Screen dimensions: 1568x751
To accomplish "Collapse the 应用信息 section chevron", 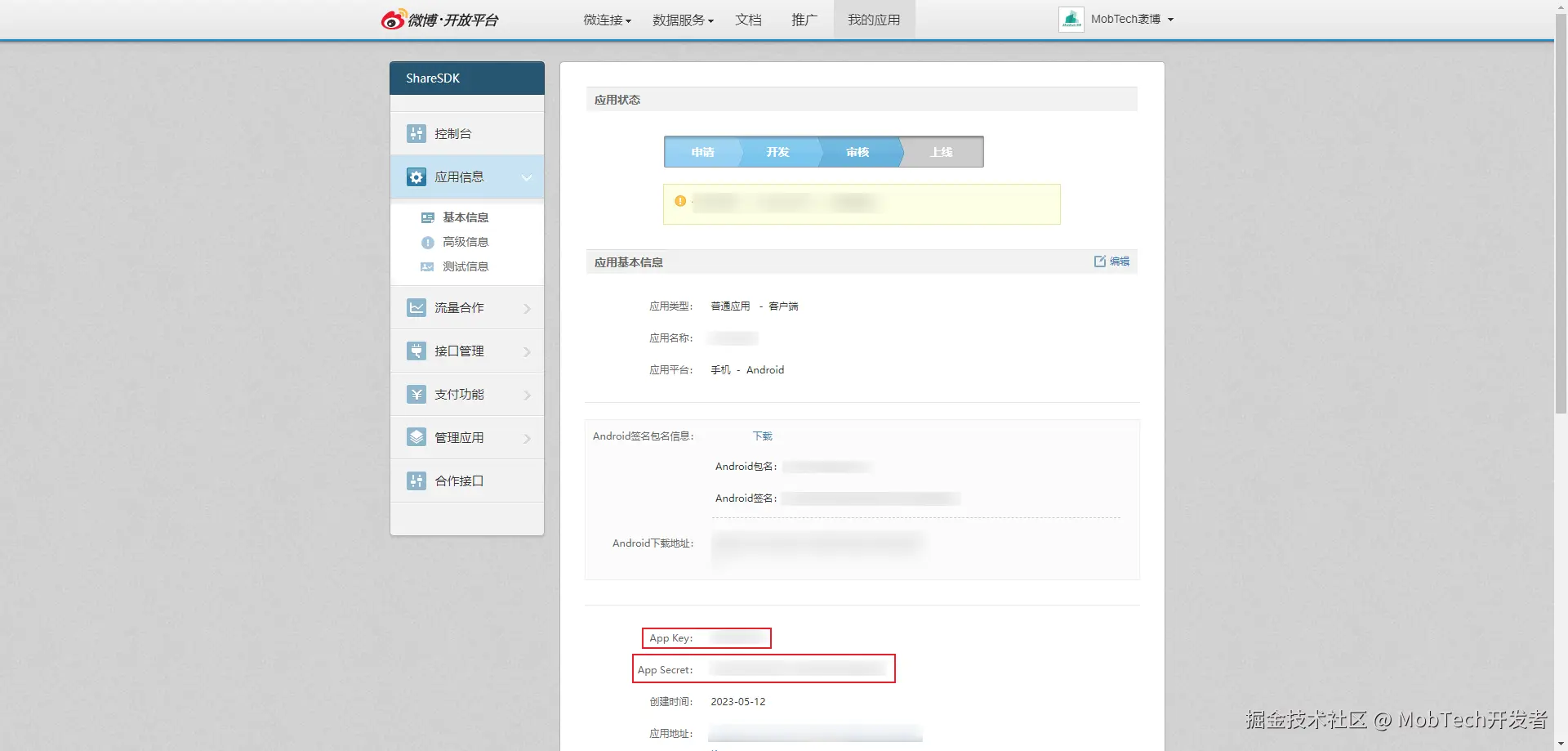I will coord(527,177).
